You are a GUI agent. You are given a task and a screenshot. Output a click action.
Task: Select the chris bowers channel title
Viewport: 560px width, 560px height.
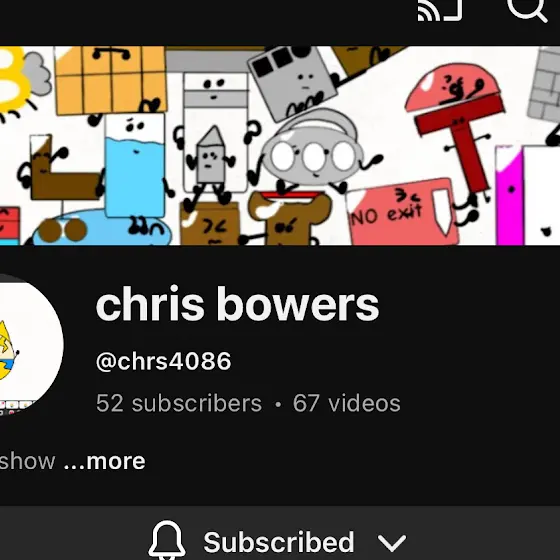tap(238, 304)
